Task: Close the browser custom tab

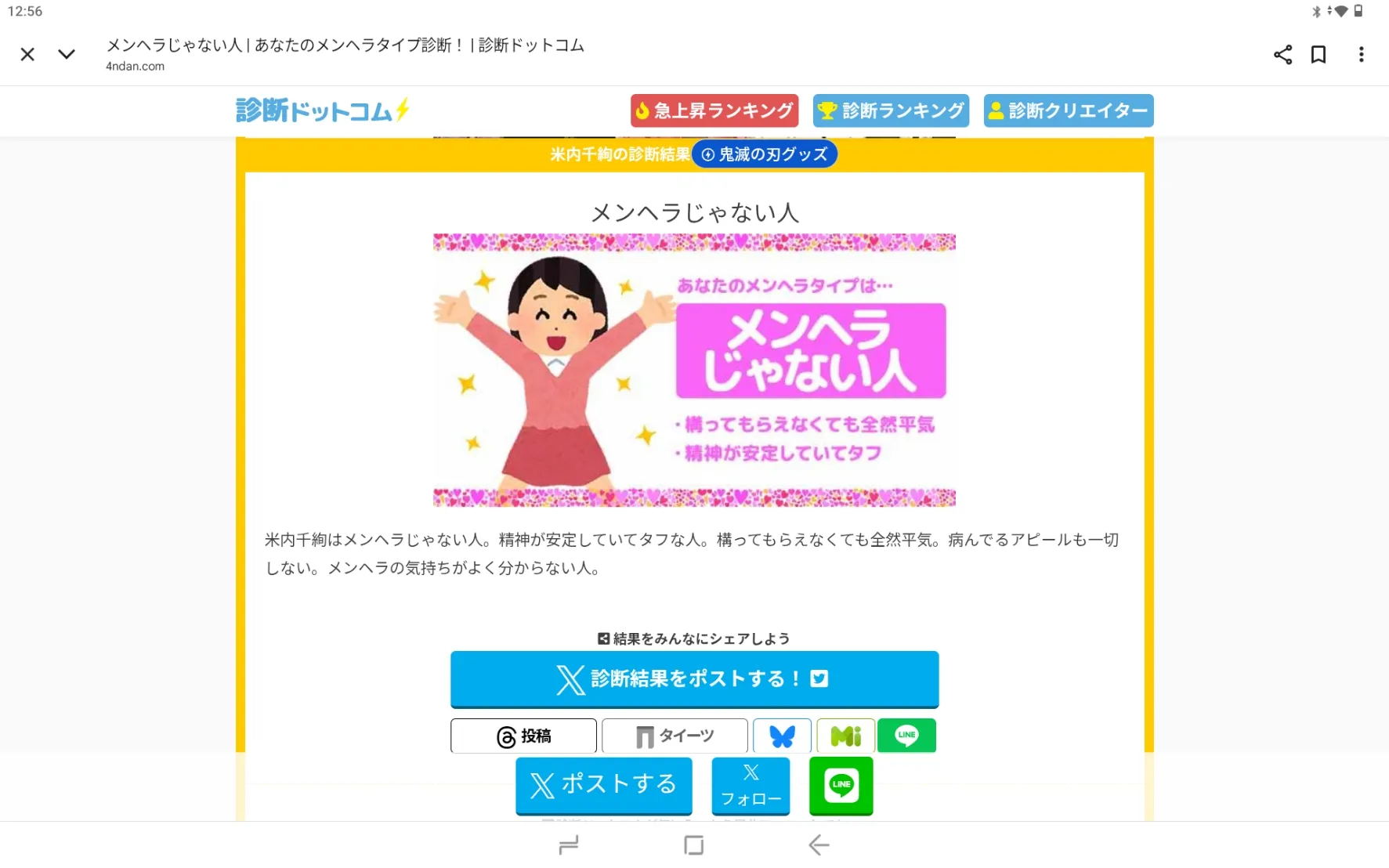Action: [x=27, y=54]
